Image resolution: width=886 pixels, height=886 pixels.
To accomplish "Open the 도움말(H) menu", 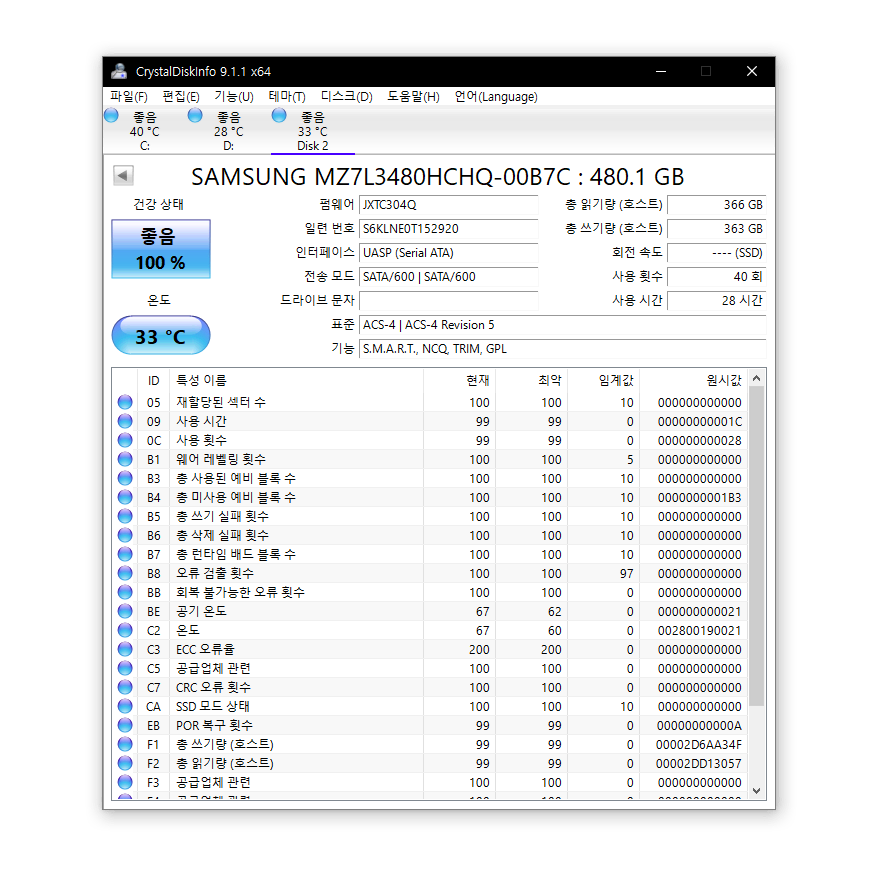I will click(x=413, y=97).
